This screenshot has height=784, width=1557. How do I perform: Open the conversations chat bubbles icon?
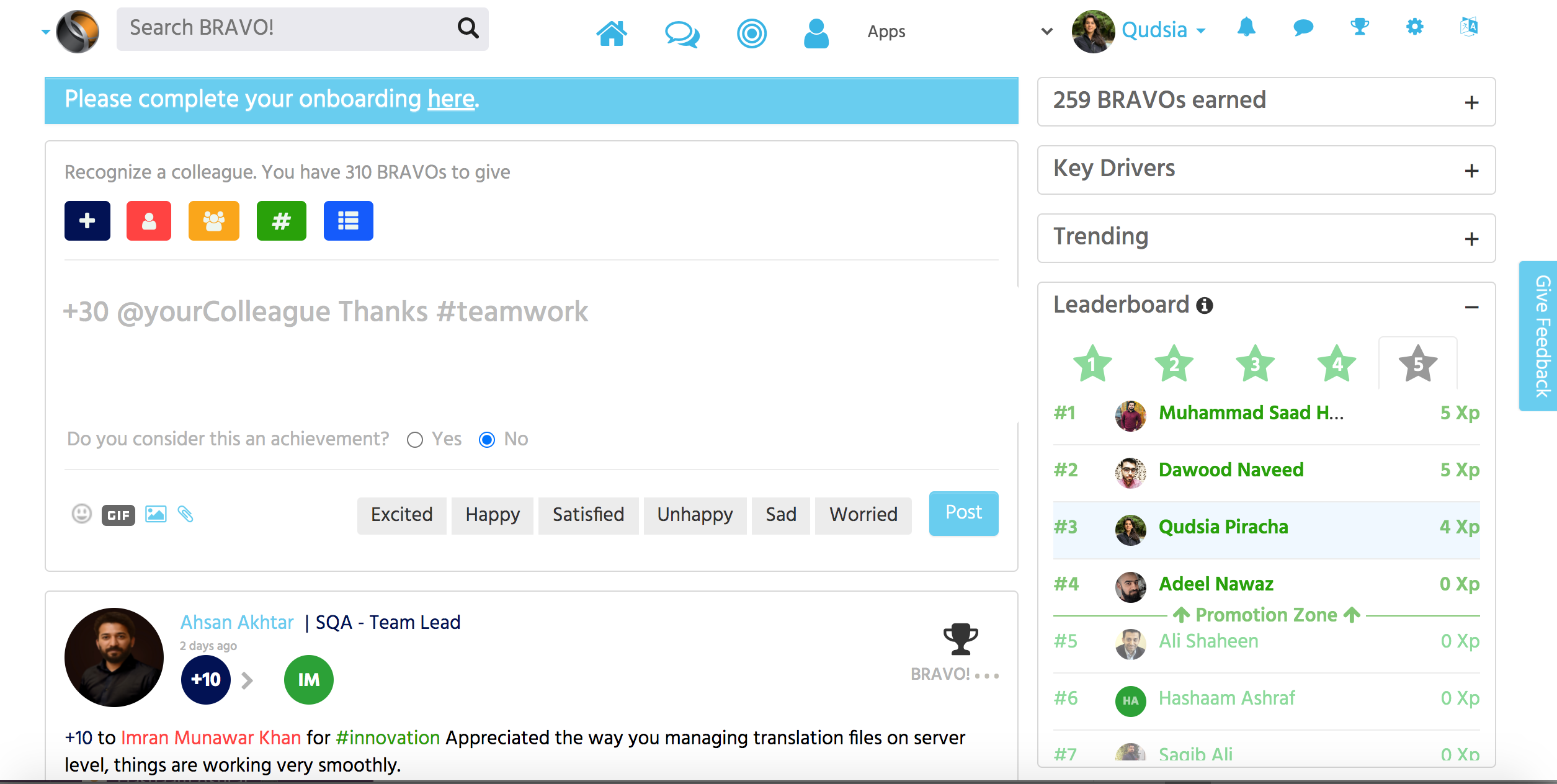[682, 34]
